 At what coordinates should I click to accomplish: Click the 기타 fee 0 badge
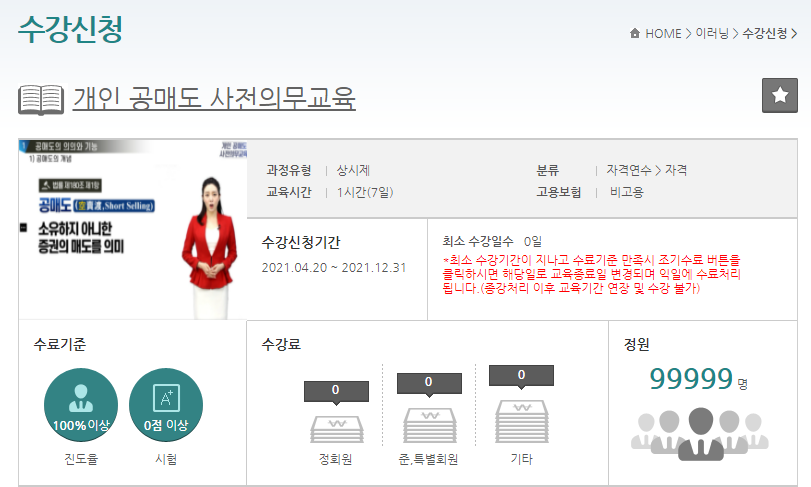(x=521, y=375)
